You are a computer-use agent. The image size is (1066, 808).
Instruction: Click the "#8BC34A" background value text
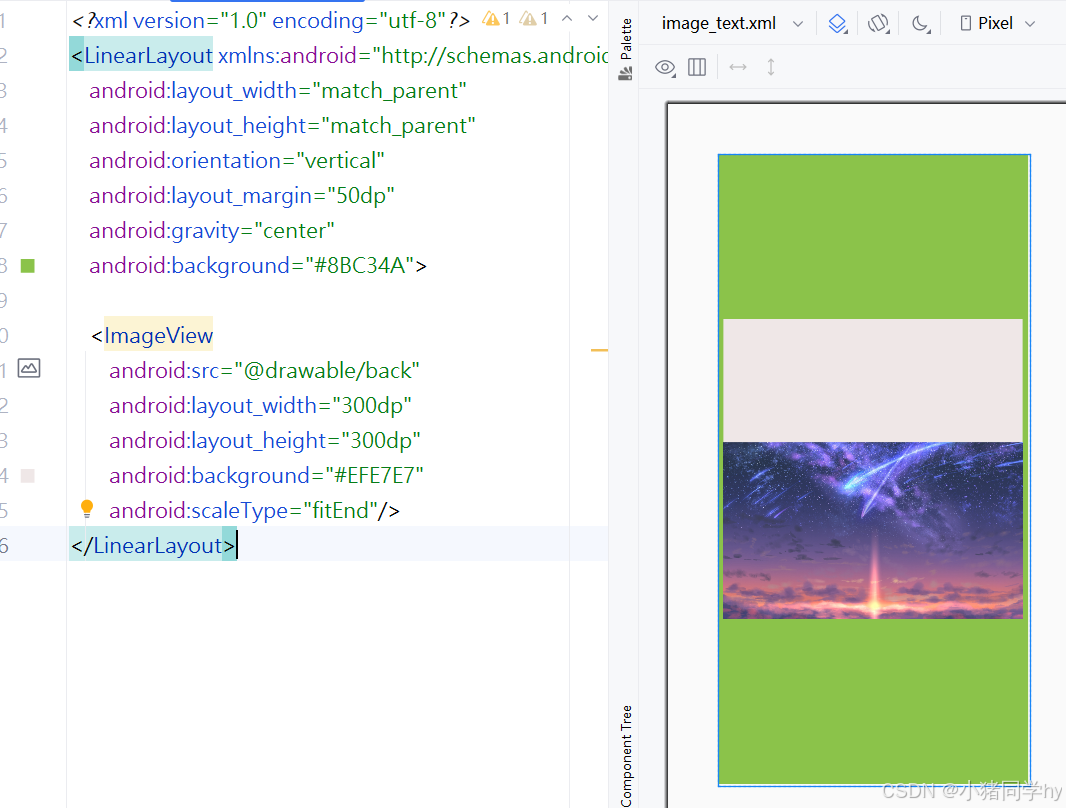click(360, 266)
